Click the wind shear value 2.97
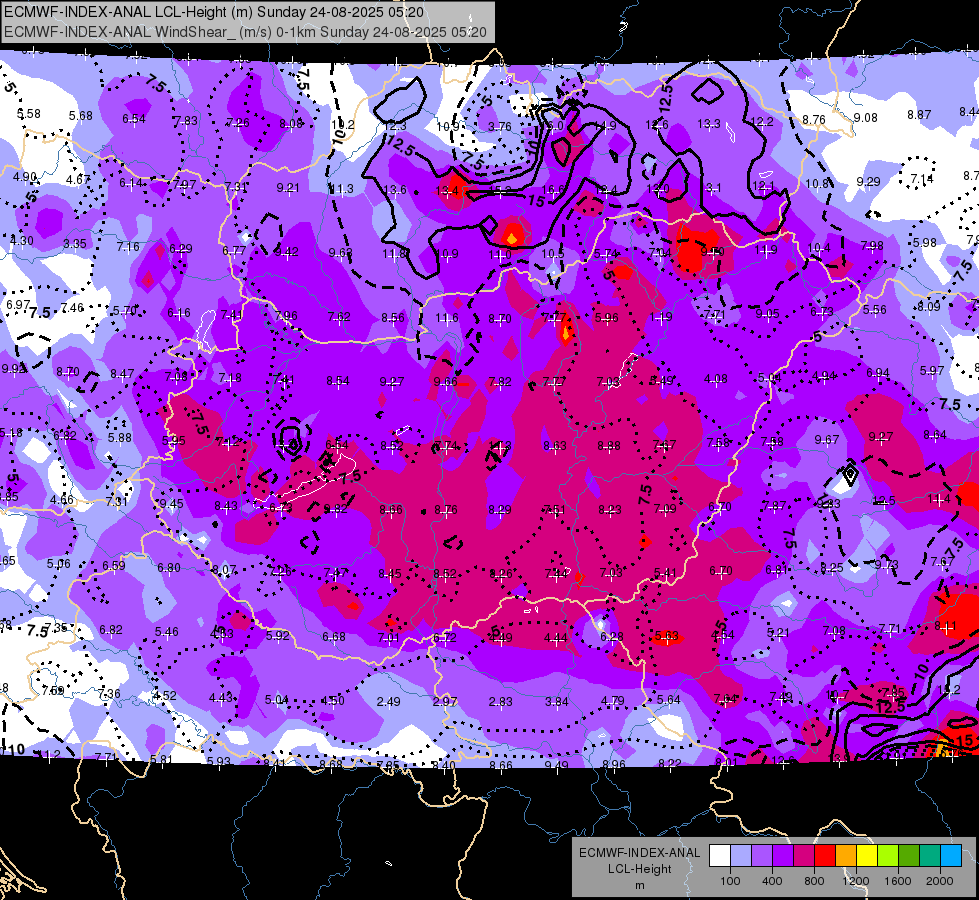Viewport: 979px width, 900px height. pos(445,702)
